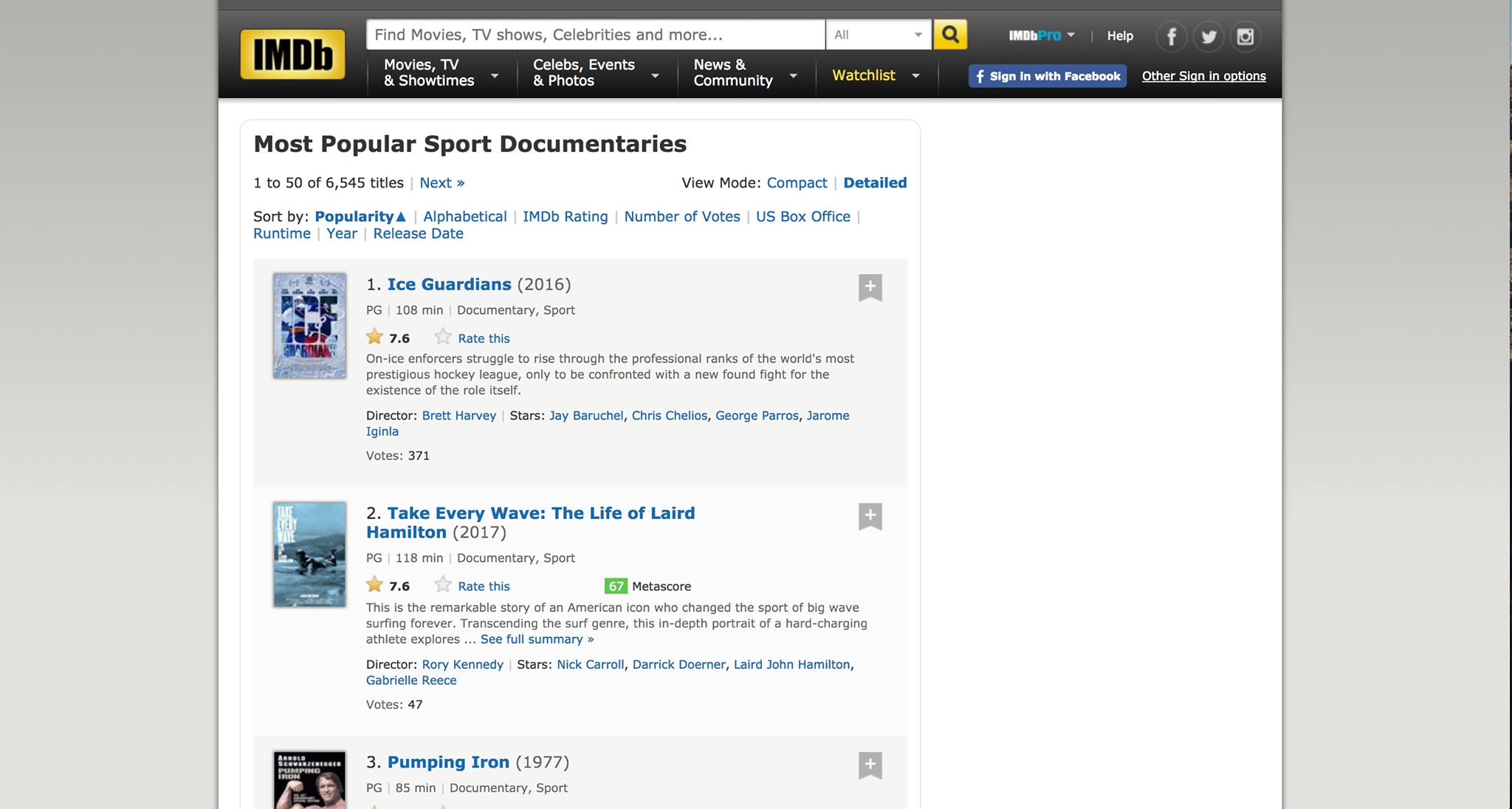The width and height of the screenshot is (1512, 809).
Task: Open Gabrielle Reece's profile link
Action: (x=411, y=681)
